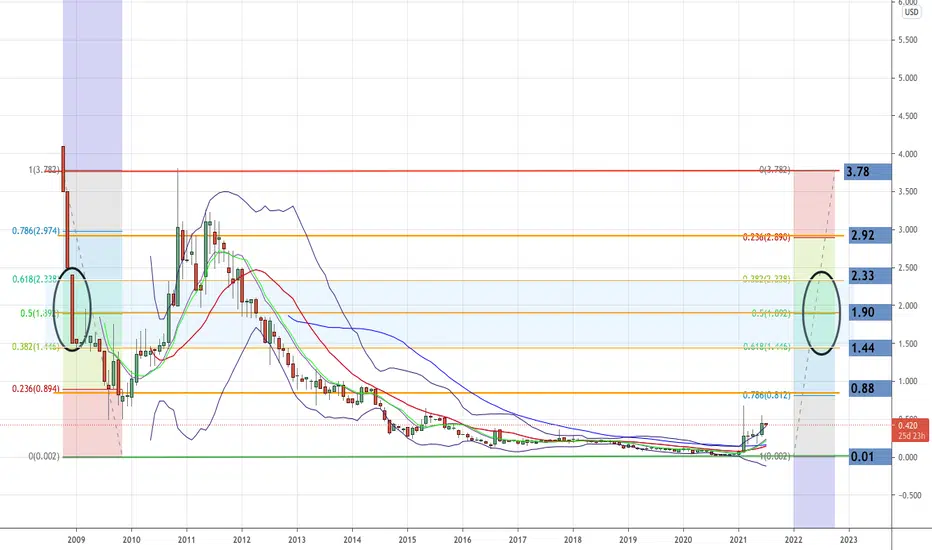Click the blue 2.33 price level box
Viewport: 932px width, 550px height.
(870, 275)
